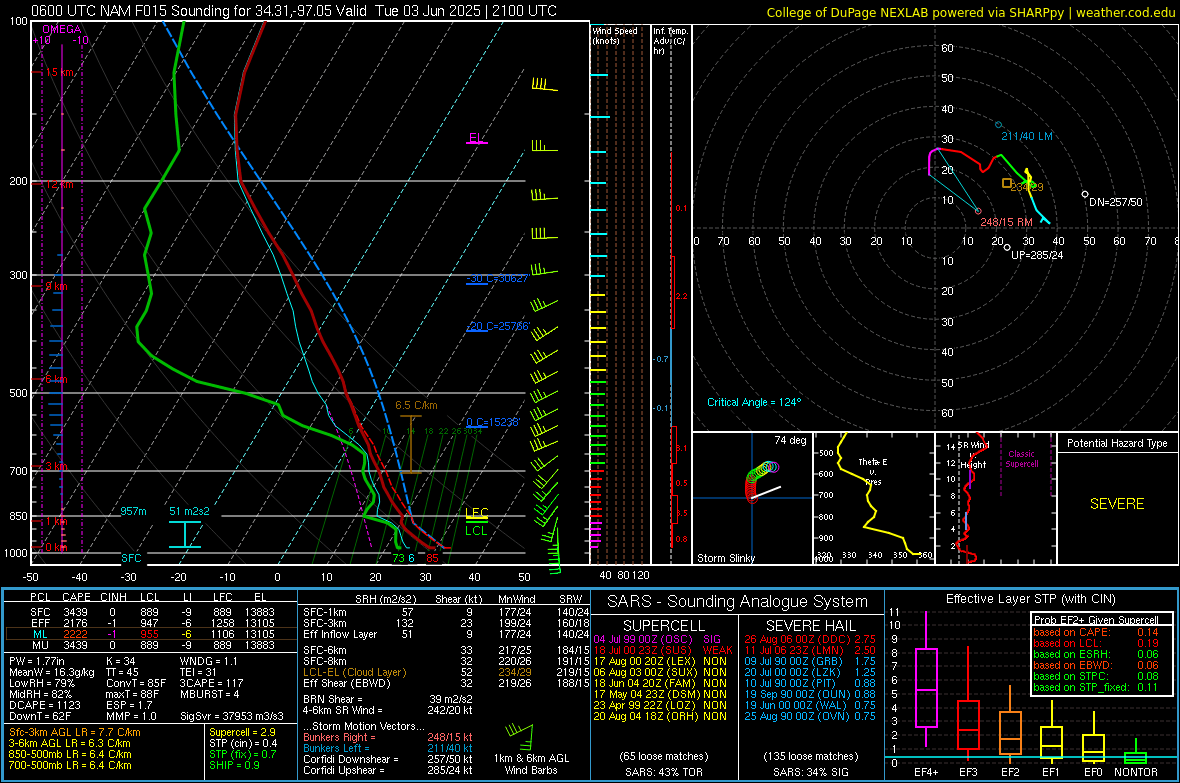Click the College of DuPage NEXLAB weather.cod.edu credit
This screenshot has width=1180, height=783.
[x=970, y=12]
